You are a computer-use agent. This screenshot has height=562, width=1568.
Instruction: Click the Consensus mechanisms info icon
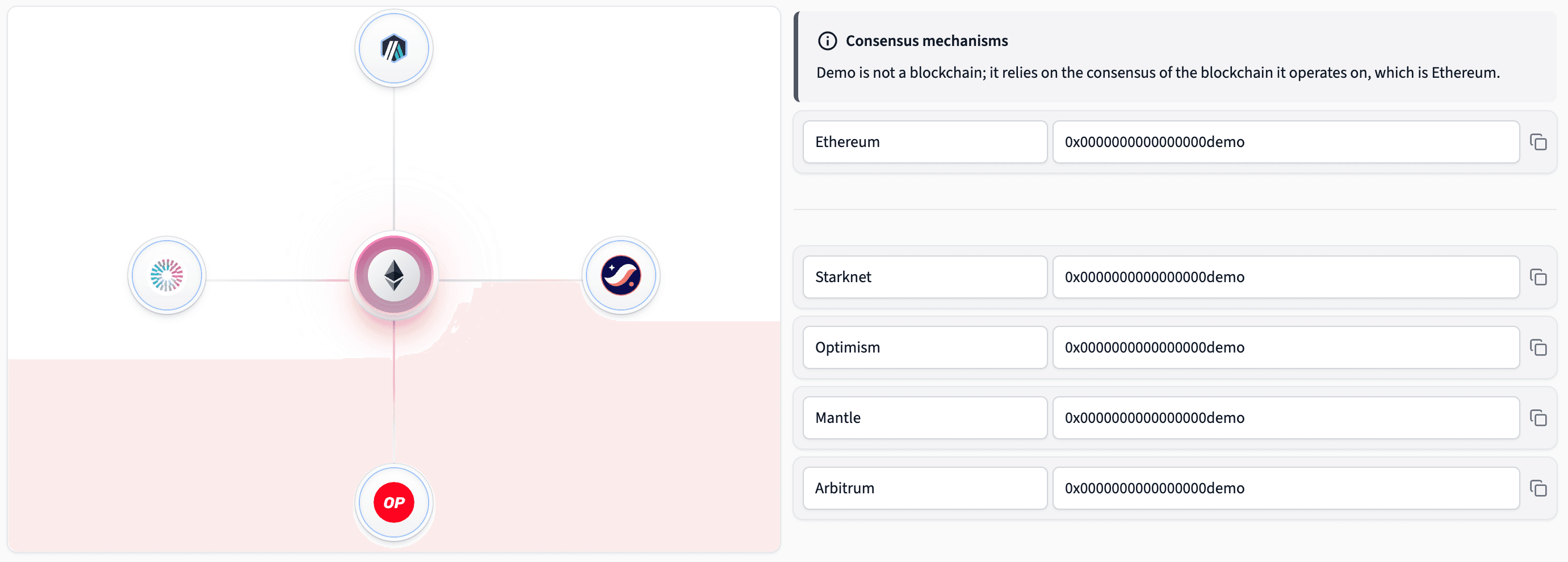coord(827,41)
